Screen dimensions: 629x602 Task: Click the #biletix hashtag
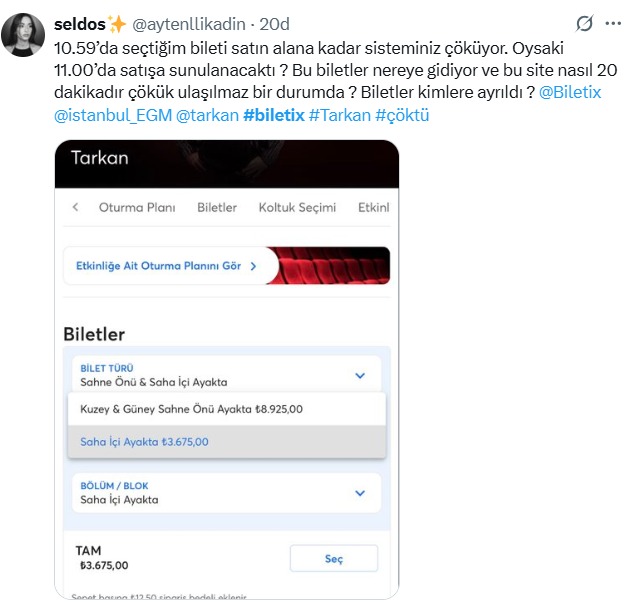(x=273, y=116)
